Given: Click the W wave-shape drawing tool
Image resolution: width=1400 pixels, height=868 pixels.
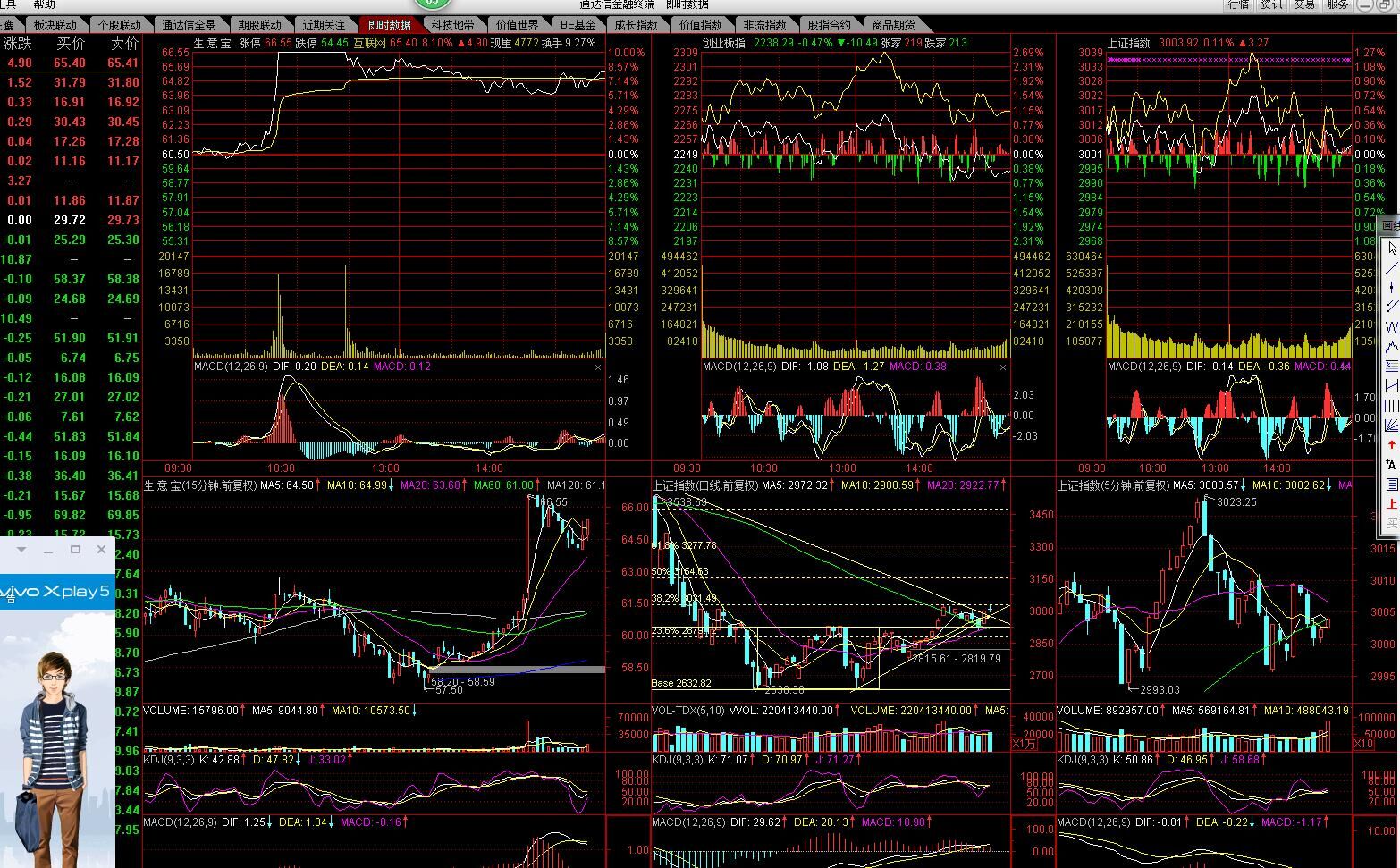Looking at the screenshot, I should [1392, 327].
